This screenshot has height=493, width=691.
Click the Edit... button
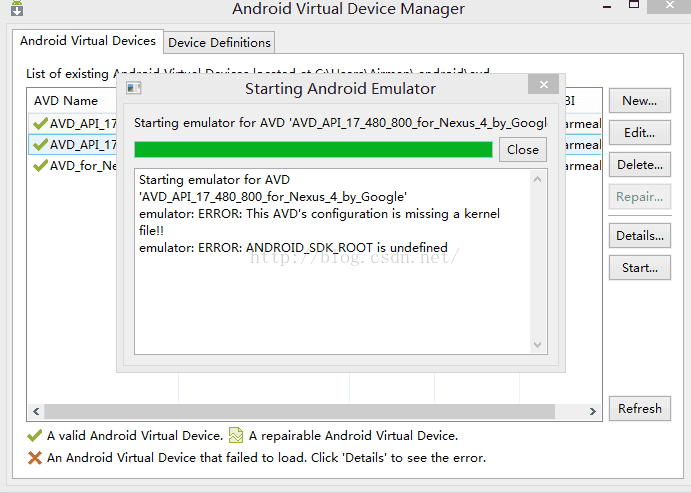tap(639, 133)
